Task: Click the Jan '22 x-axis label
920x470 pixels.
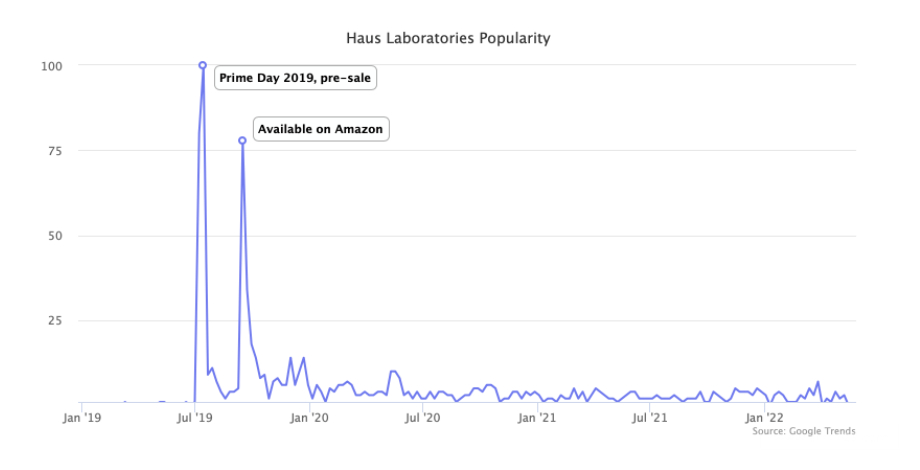Action: [x=764, y=418]
